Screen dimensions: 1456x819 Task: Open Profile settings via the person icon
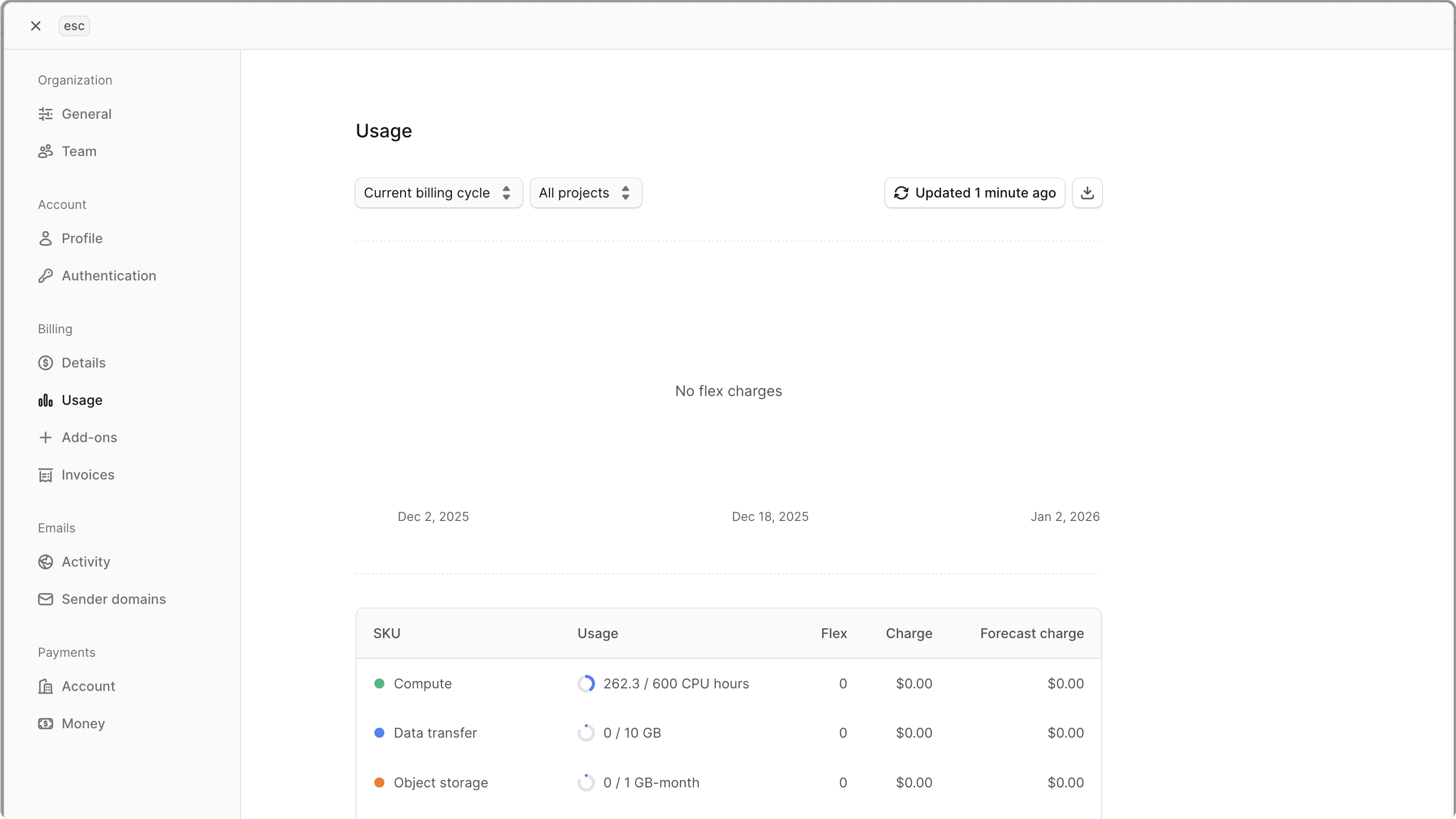click(46, 238)
